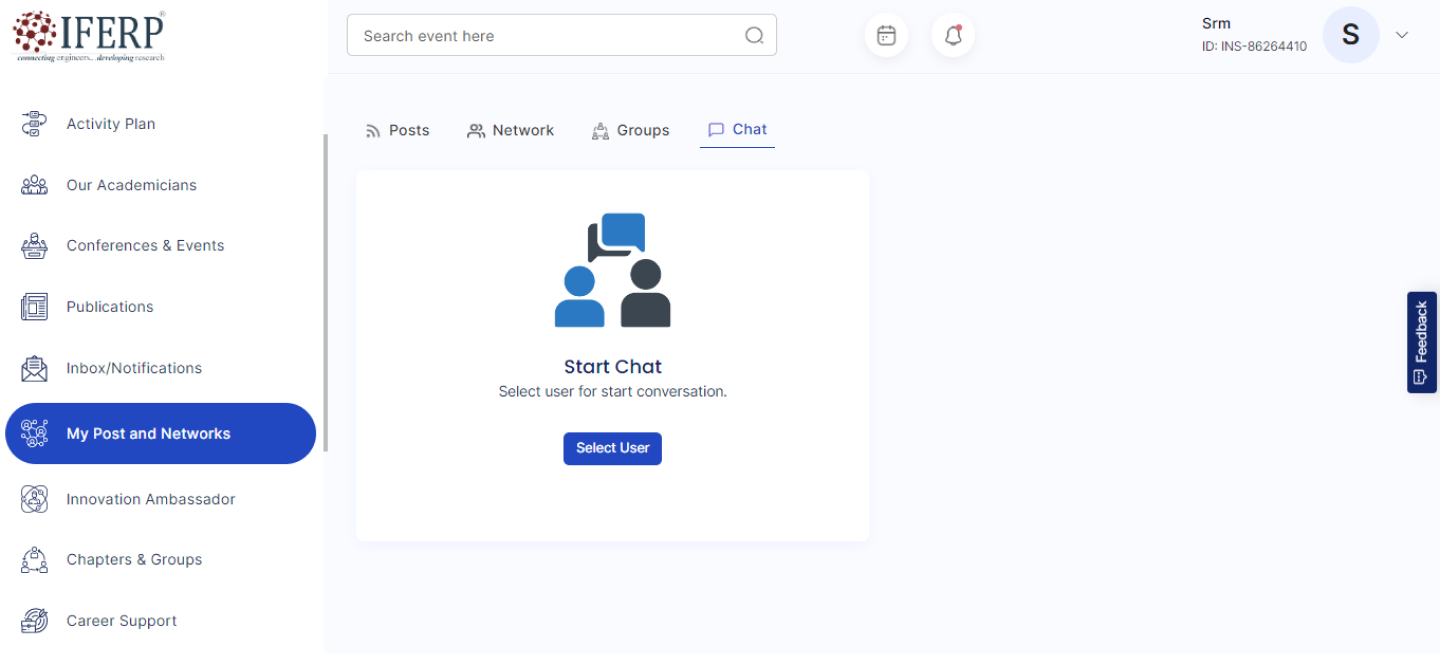Viewport: 1440px width, 654px height.
Task: Open the notification bell icon
Action: [x=953, y=36]
